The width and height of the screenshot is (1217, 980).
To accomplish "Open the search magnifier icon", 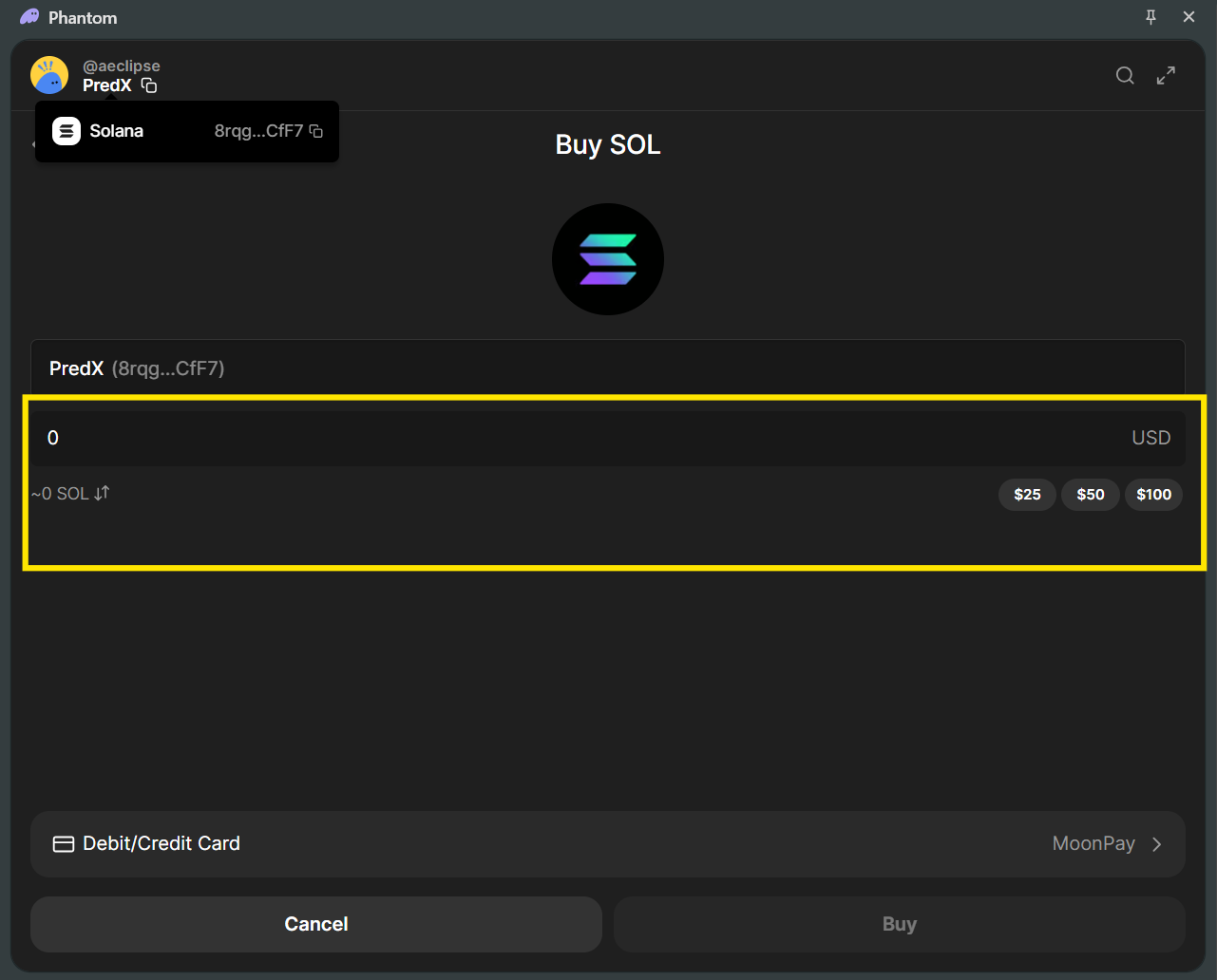I will pos(1125,76).
